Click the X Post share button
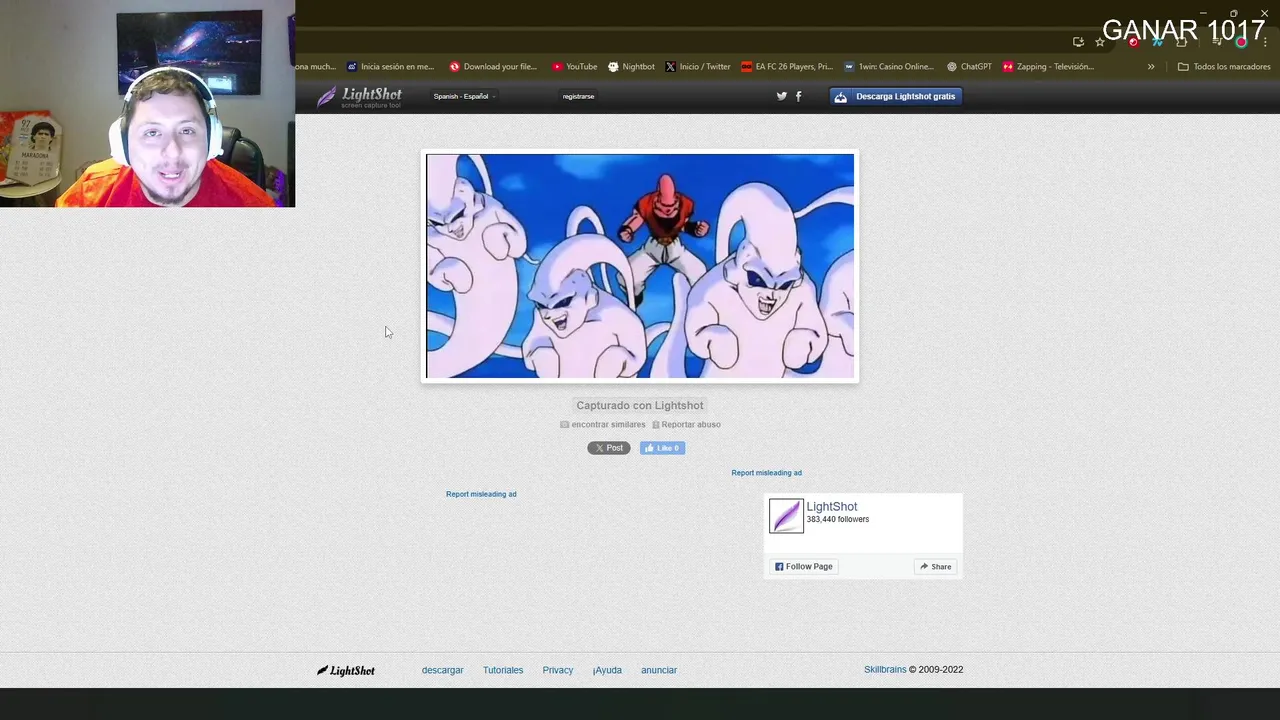This screenshot has width=1280, height=720. click(x=608, y=448)
